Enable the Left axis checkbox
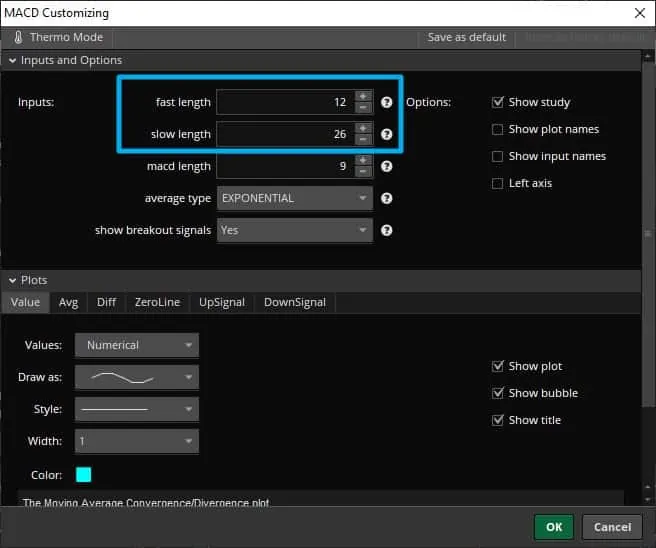The width and height of the screenshot is (656, 548). tap(497, 183)
